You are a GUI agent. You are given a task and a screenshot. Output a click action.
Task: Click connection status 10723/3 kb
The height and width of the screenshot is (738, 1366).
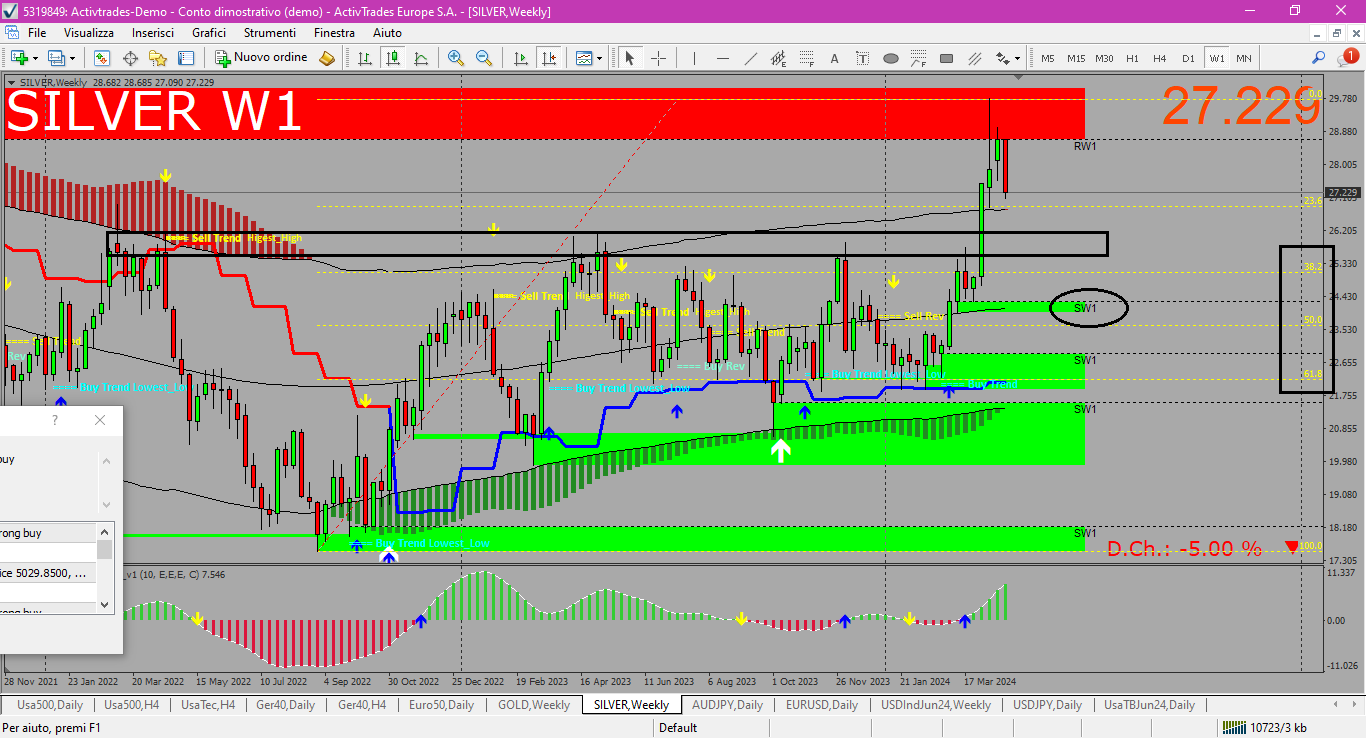pyautogui.click(x=1265, y=727)
